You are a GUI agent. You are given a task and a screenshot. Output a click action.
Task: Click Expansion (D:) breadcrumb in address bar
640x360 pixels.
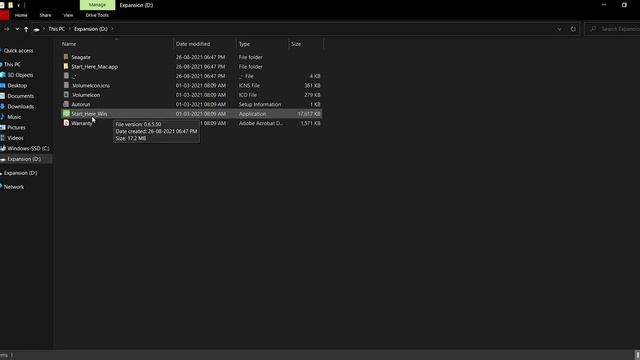pos(91,29)
